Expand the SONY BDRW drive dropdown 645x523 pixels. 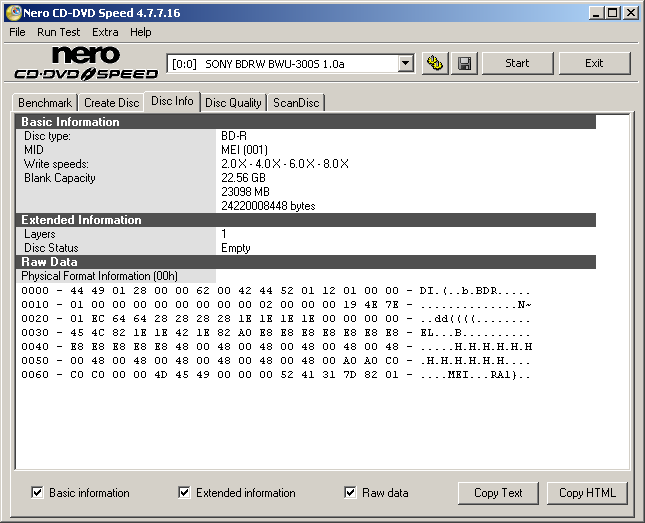pyautogui.click(x=405, y=63)
